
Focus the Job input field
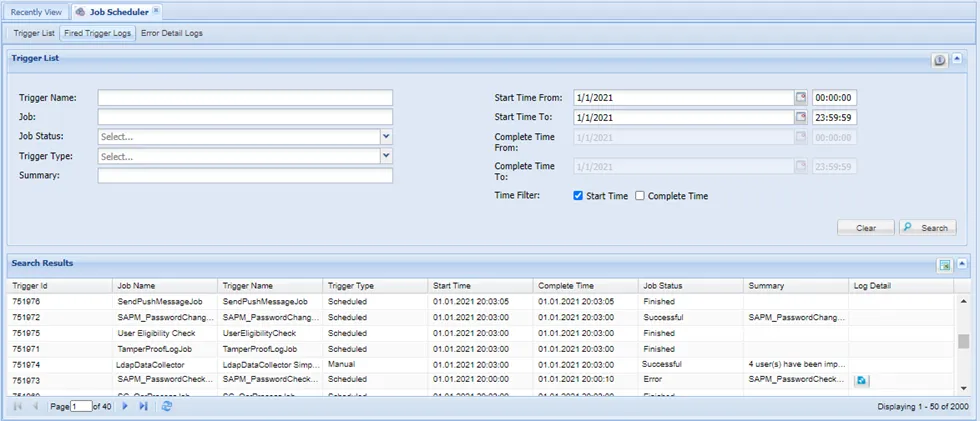pos(245,117)
